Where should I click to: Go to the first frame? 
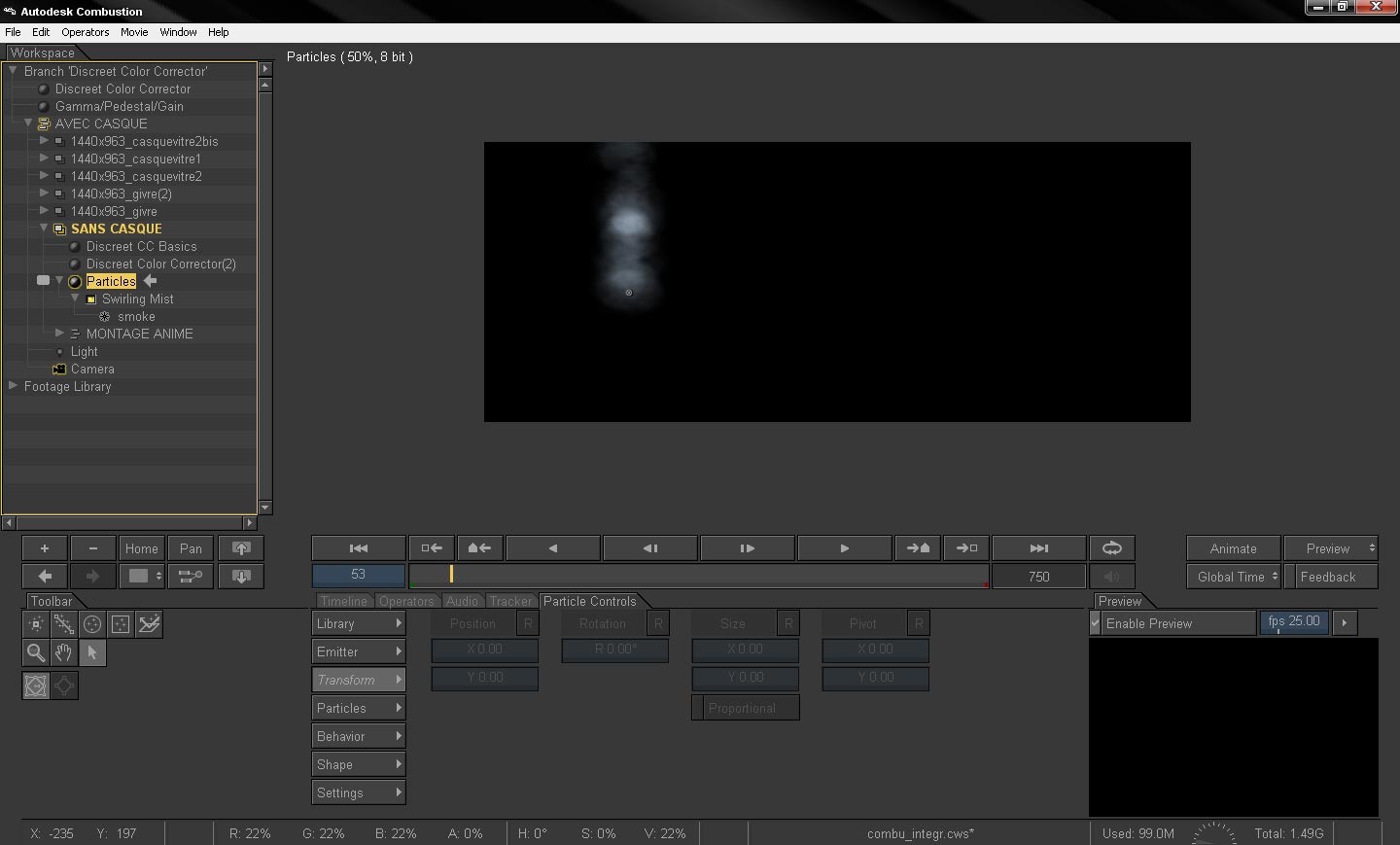[359, 548]
